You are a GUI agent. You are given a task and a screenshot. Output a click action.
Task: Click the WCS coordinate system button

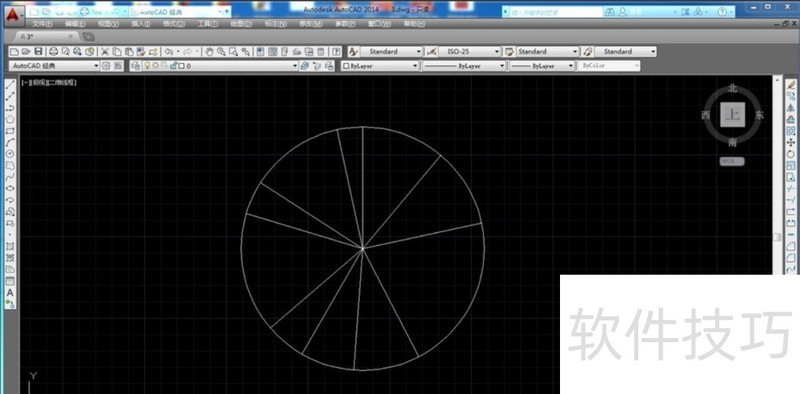[732, 161]
